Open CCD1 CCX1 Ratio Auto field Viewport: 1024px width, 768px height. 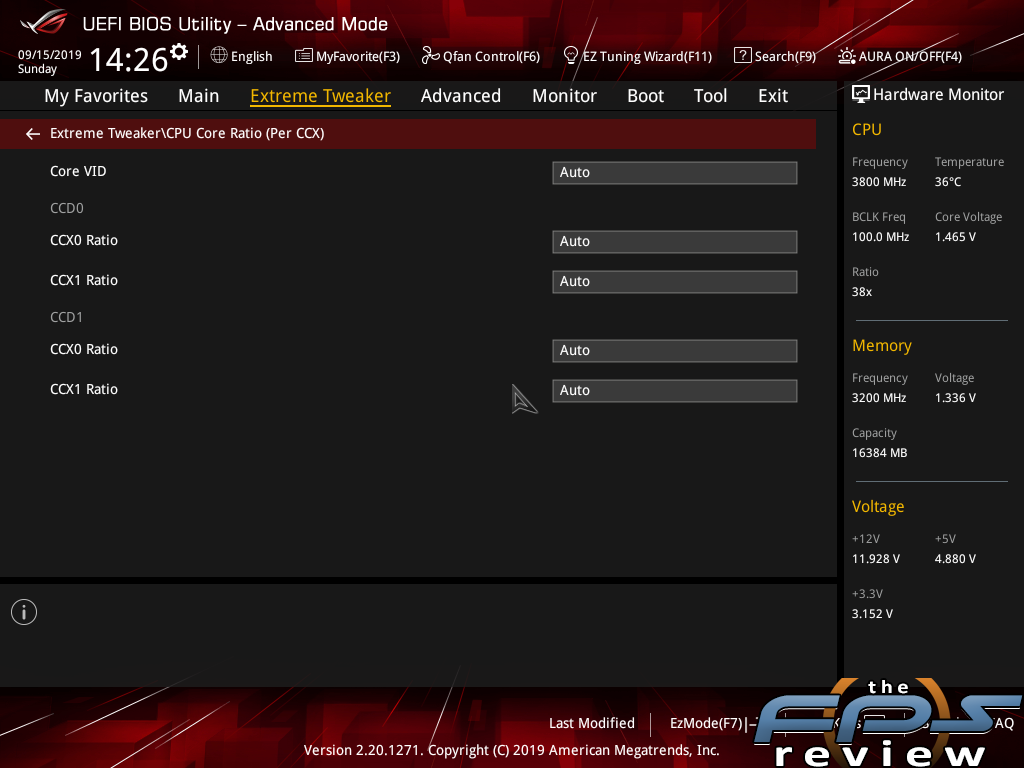(675, 391)
